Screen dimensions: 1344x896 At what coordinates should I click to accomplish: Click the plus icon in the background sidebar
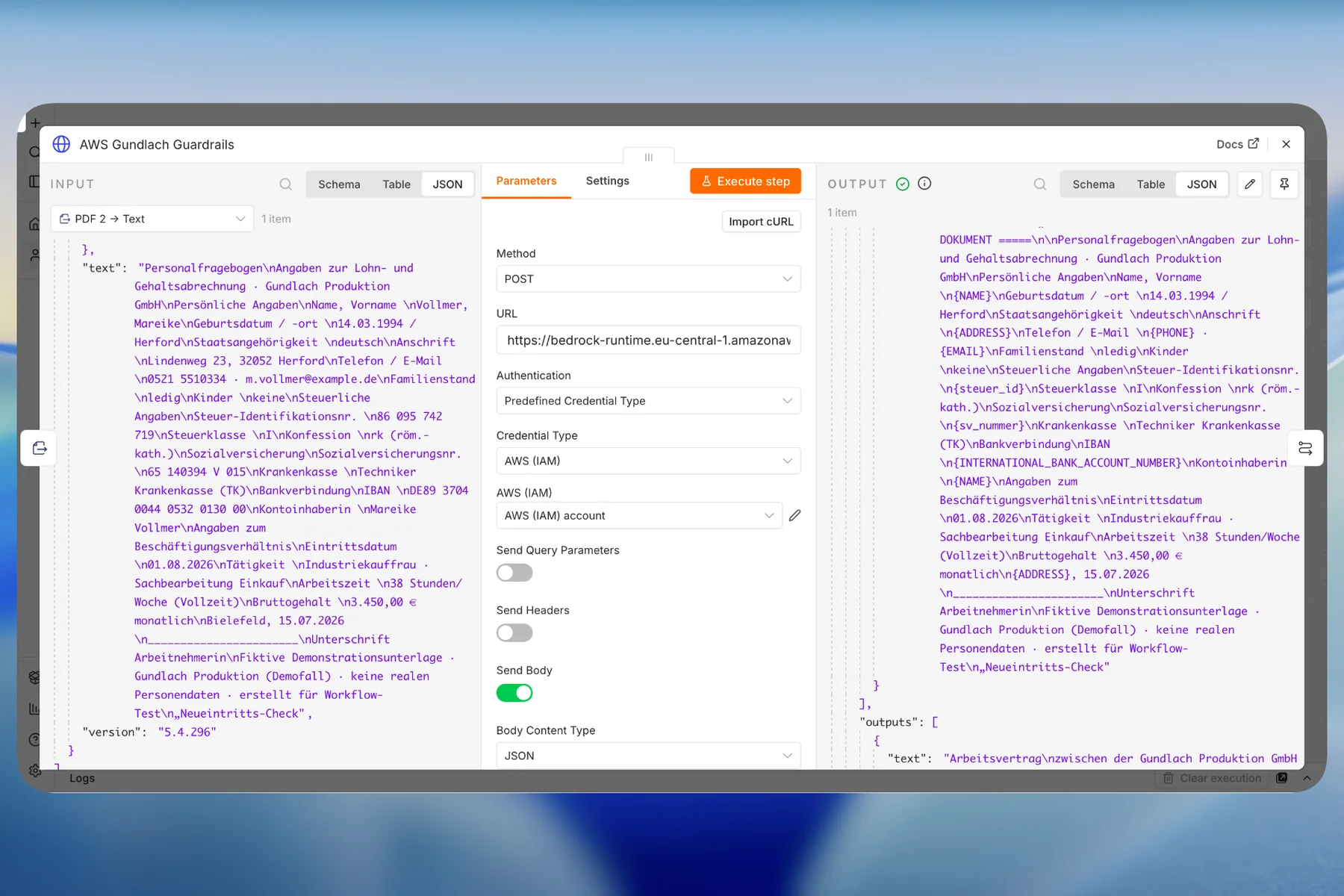click(35, 123)
